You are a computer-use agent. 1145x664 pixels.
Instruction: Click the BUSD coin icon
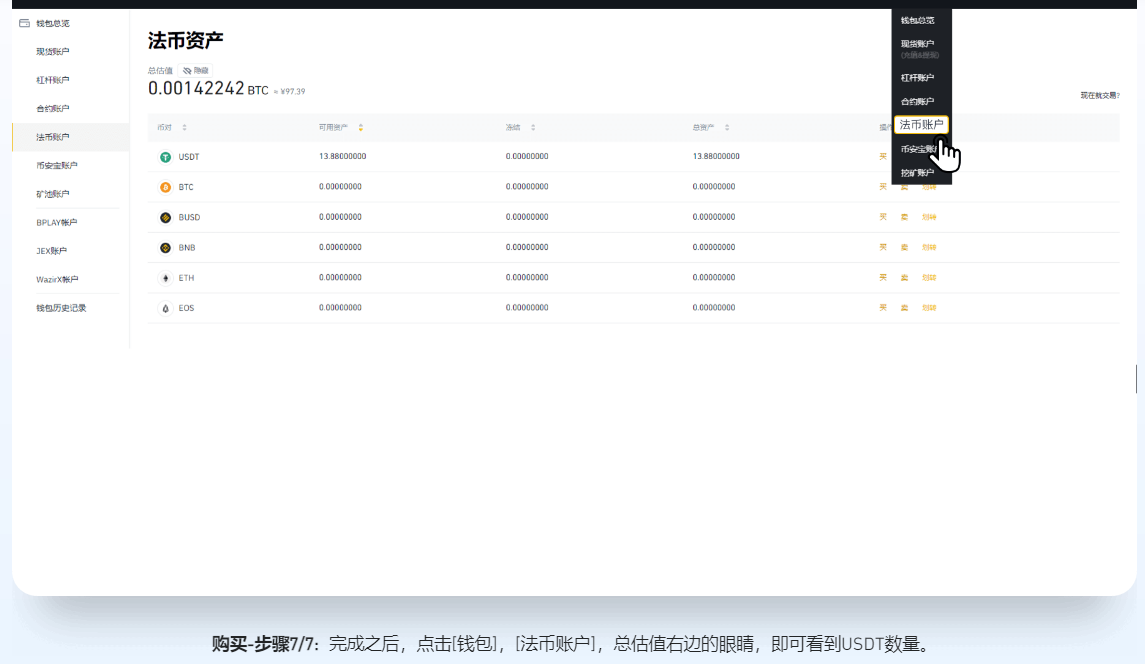(166, 217)
